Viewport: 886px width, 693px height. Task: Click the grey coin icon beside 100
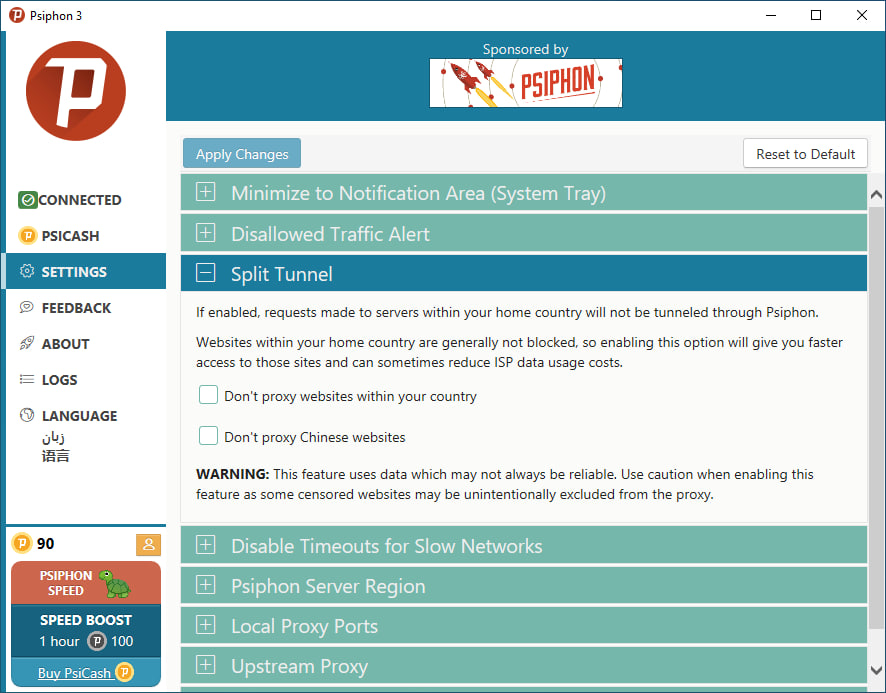click(x=97, y=641)
